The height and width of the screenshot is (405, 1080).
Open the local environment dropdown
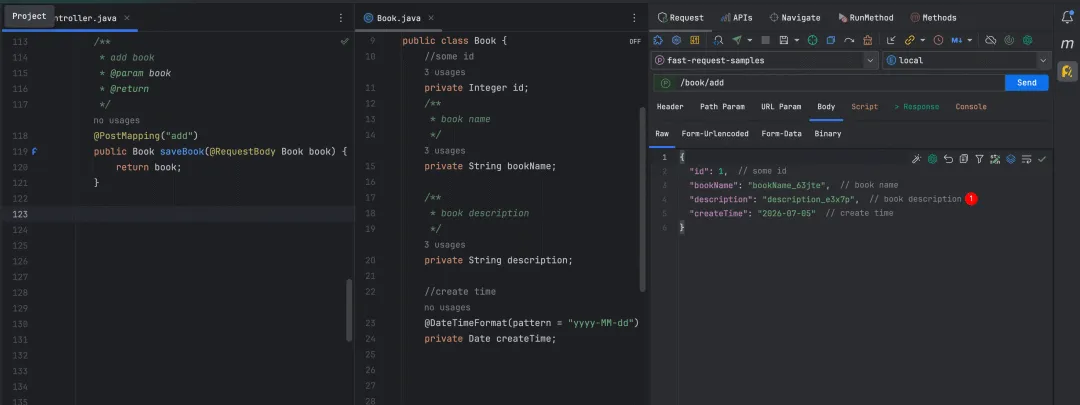click(965, 61)
